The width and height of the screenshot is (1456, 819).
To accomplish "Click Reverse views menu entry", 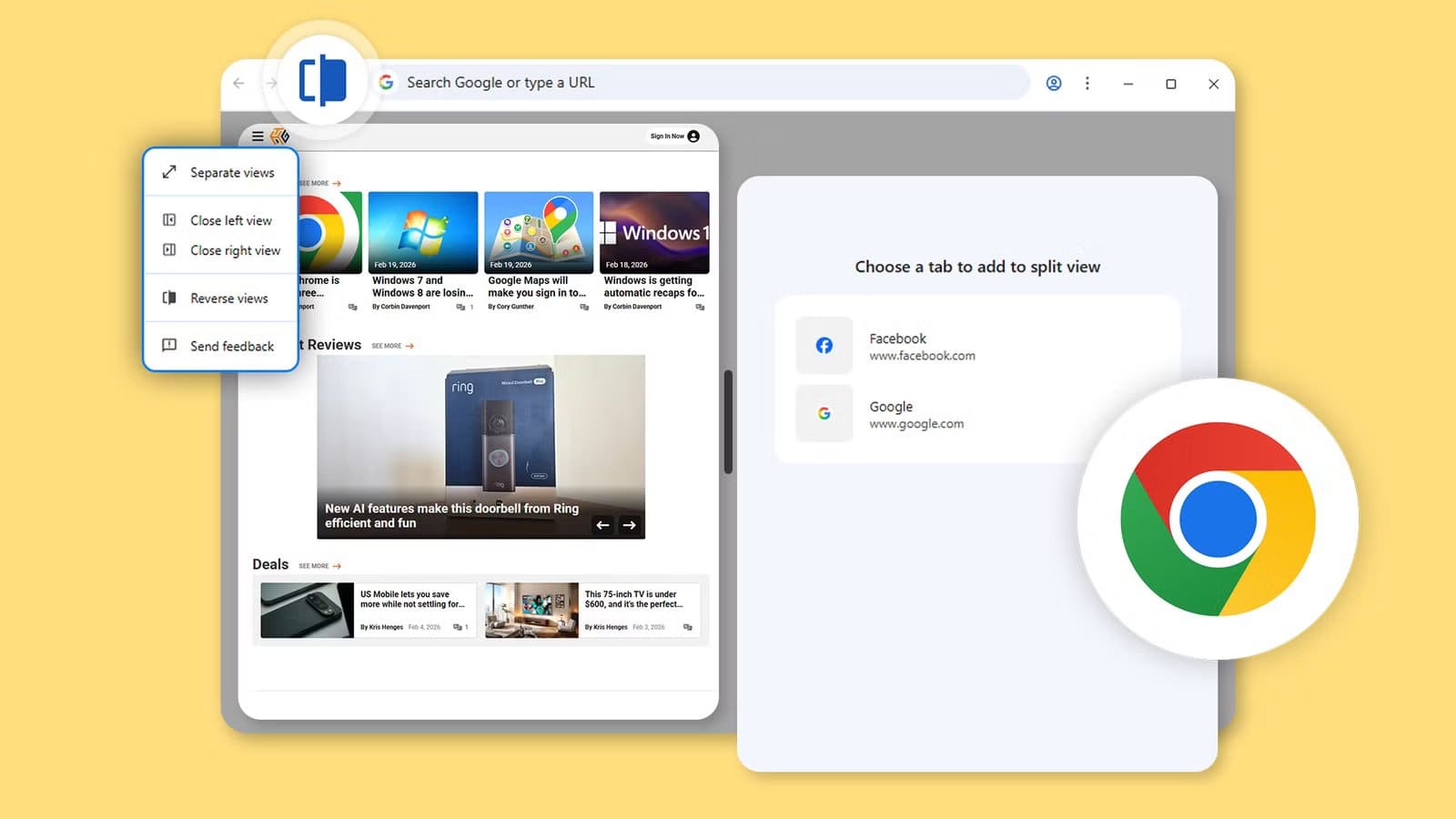I will [228, 298].
